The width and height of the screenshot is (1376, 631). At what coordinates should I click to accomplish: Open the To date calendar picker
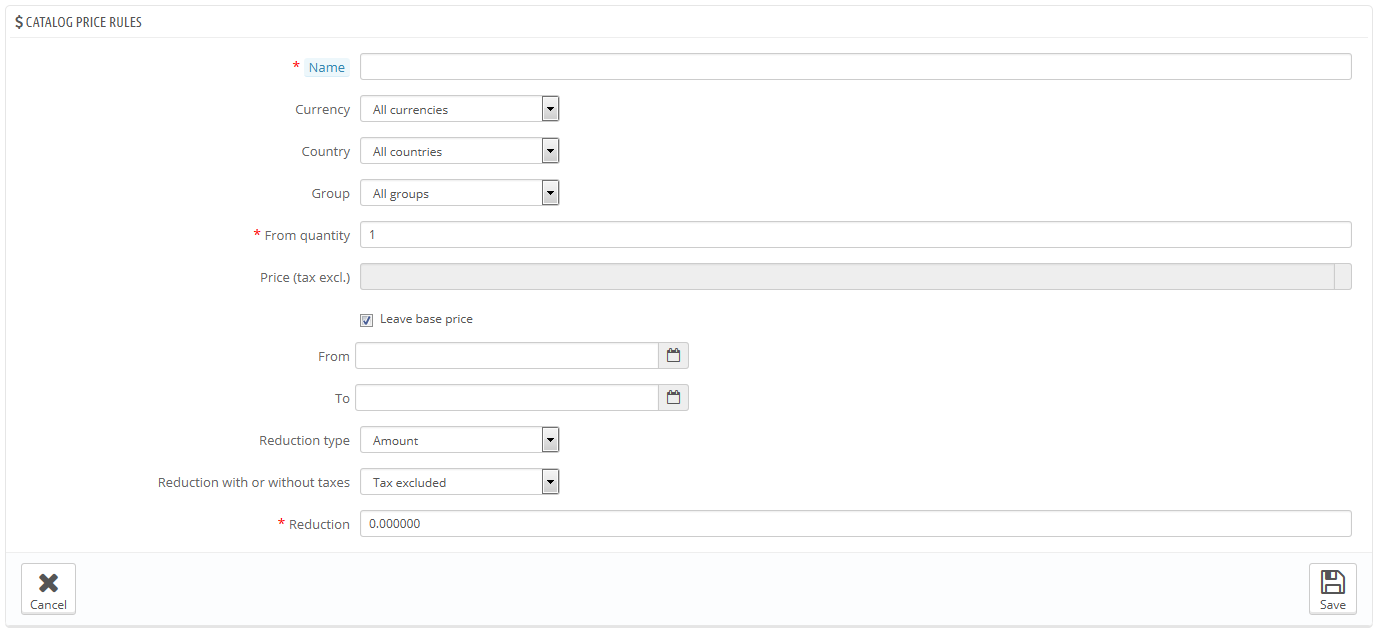pos(673,397)
